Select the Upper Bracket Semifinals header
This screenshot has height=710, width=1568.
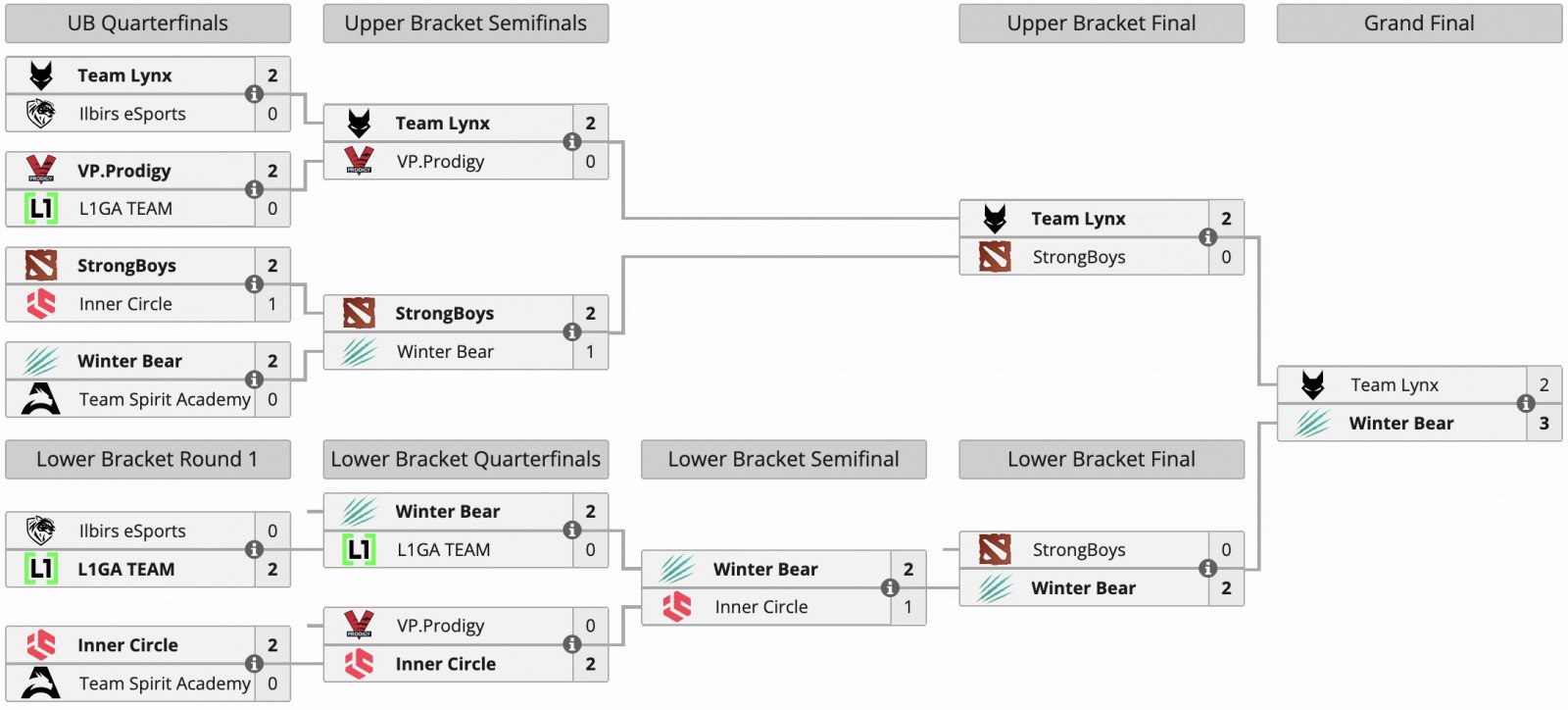pos(465,24)
